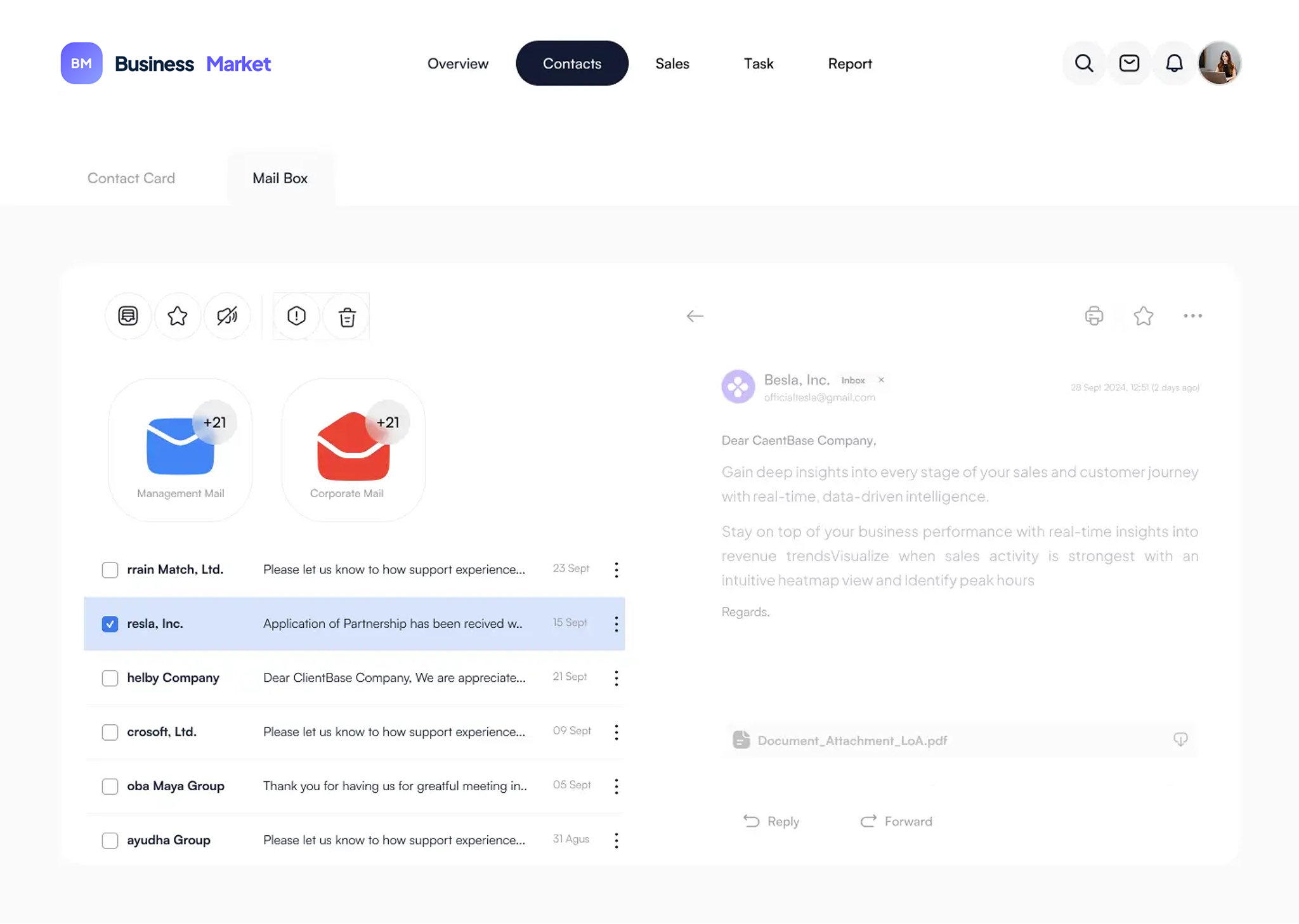Click the mute notifications toolbar icon
The width and height of the screenshot is (1299, 924).
tap(227, 316)
